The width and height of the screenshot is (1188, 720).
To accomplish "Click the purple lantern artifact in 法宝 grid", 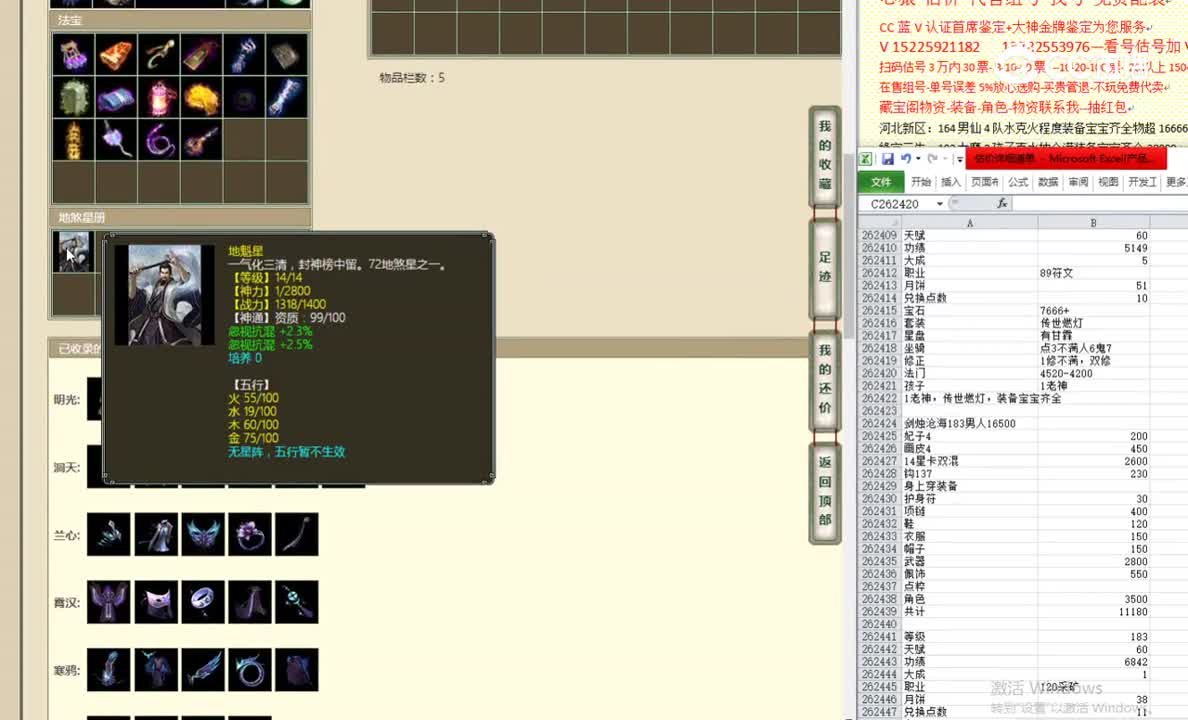I will pos(73,54).
